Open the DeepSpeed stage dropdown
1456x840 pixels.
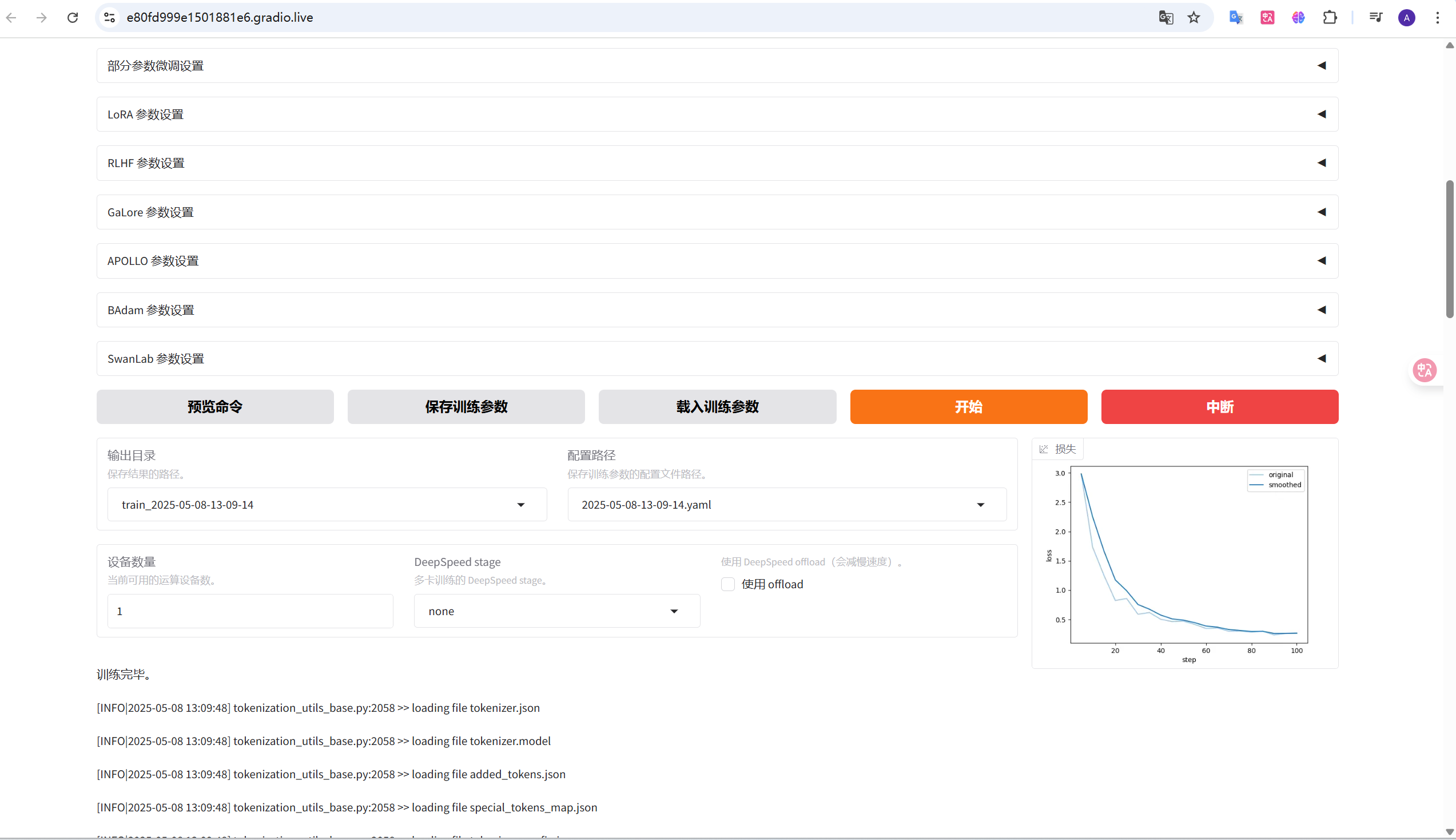[556, 611]
